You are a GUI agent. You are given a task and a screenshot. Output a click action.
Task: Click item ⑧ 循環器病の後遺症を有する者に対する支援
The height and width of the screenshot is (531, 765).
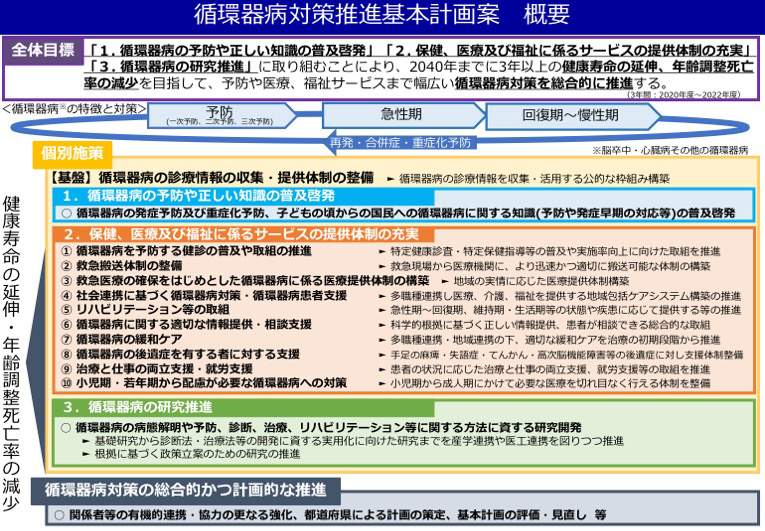[180, 354]
